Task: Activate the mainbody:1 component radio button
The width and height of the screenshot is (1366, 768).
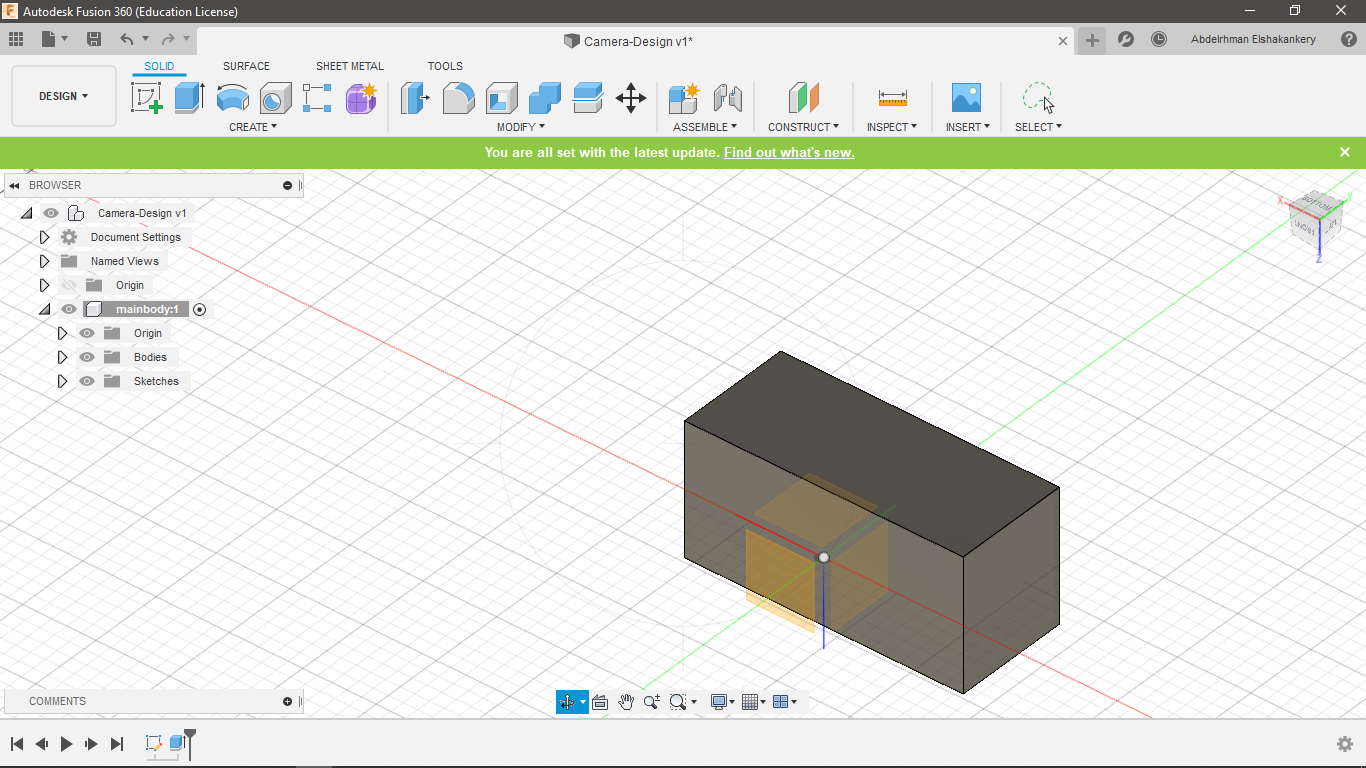Action: coord(199,309)
